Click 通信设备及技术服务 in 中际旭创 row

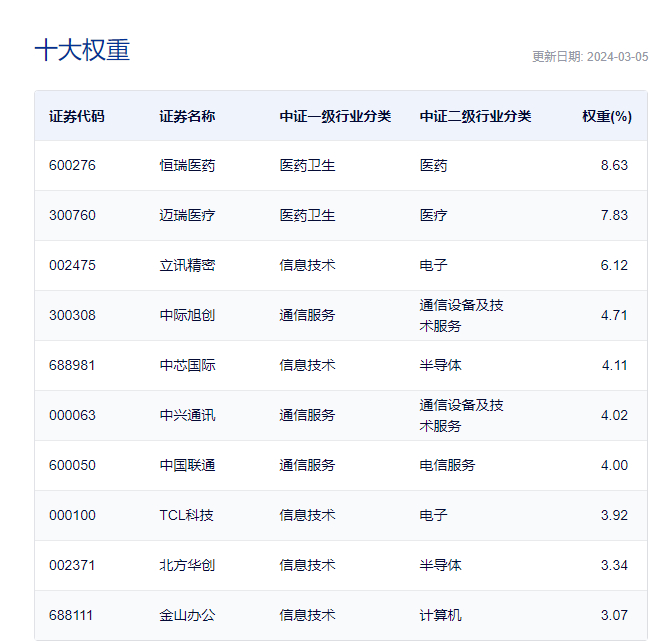[x=461, y=315]
